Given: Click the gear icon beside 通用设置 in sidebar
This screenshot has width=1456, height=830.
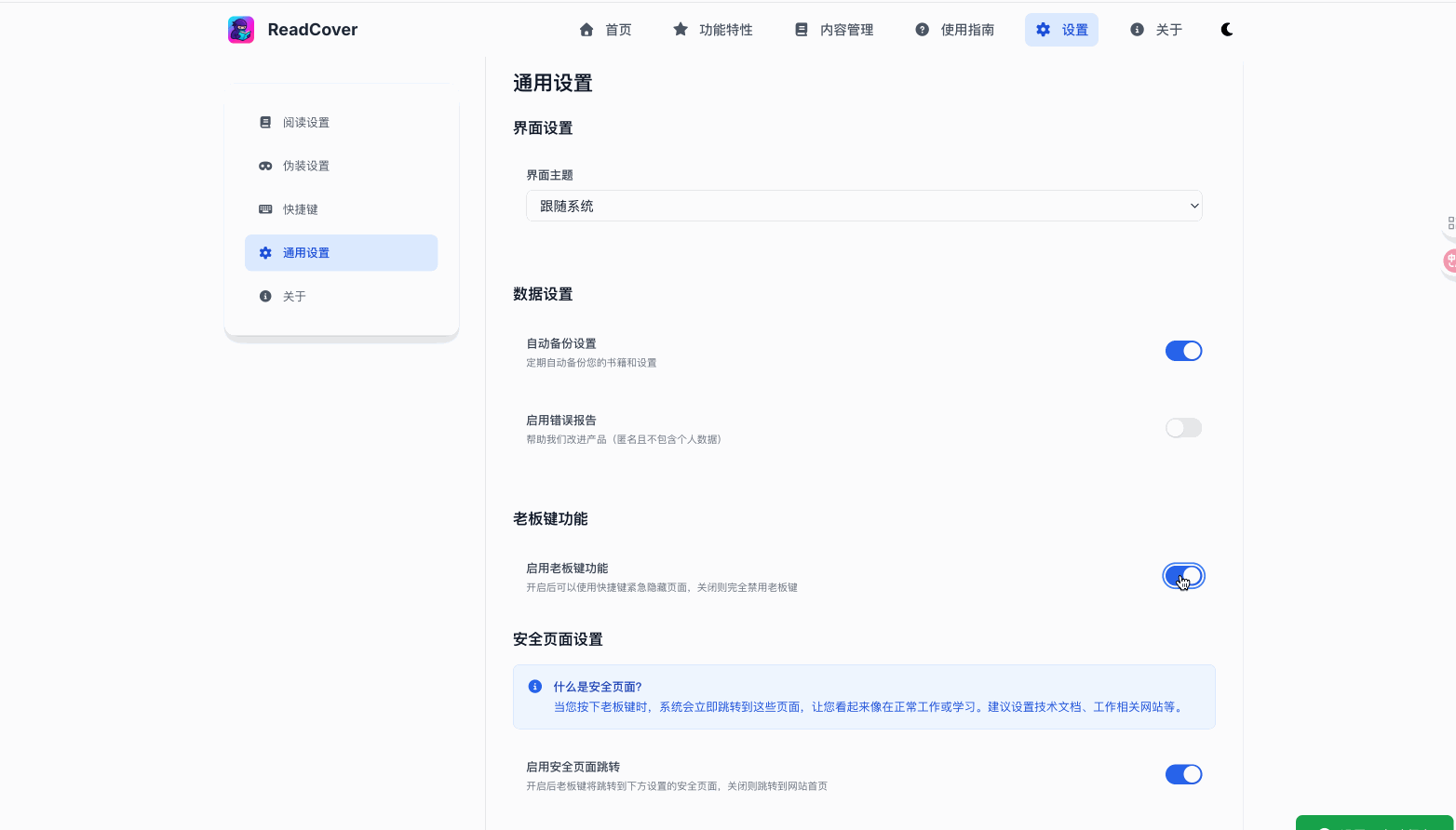Looking at the screenshot, I should [265, 252].
